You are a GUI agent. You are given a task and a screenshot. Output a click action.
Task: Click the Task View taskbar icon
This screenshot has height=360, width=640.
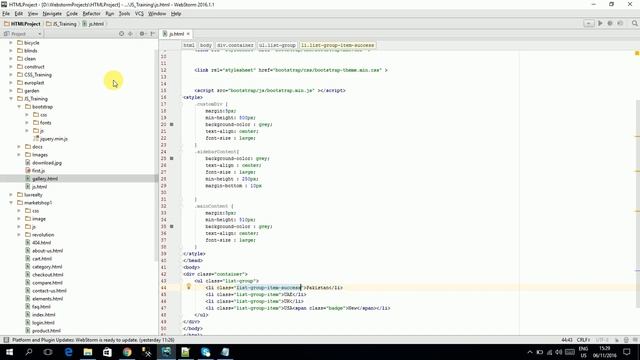tap(48, 352)
